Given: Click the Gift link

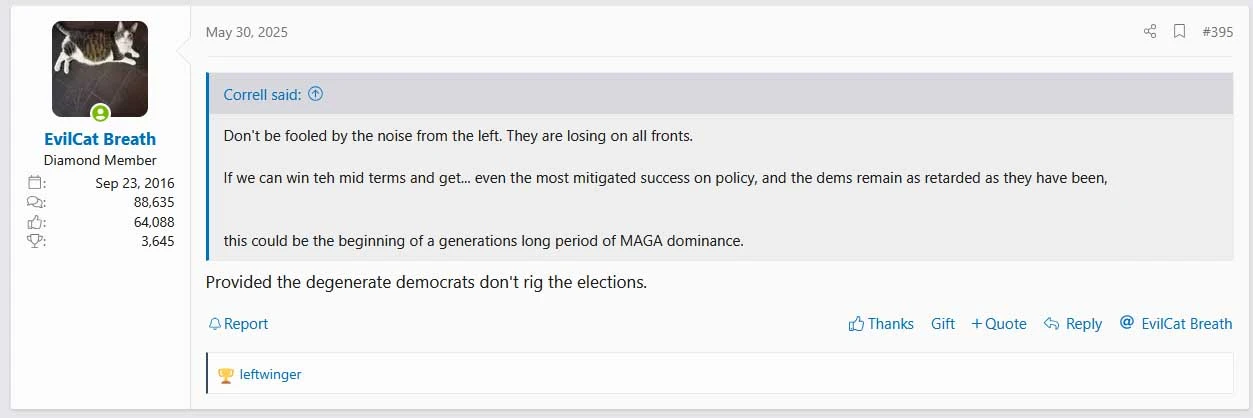Looking at the screenshot, I should coord(943,324).
